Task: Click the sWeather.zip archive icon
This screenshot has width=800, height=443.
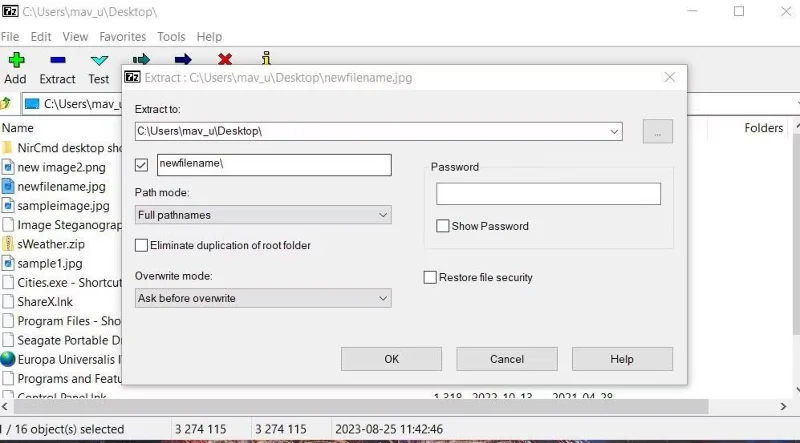Action: pos(8,244)
